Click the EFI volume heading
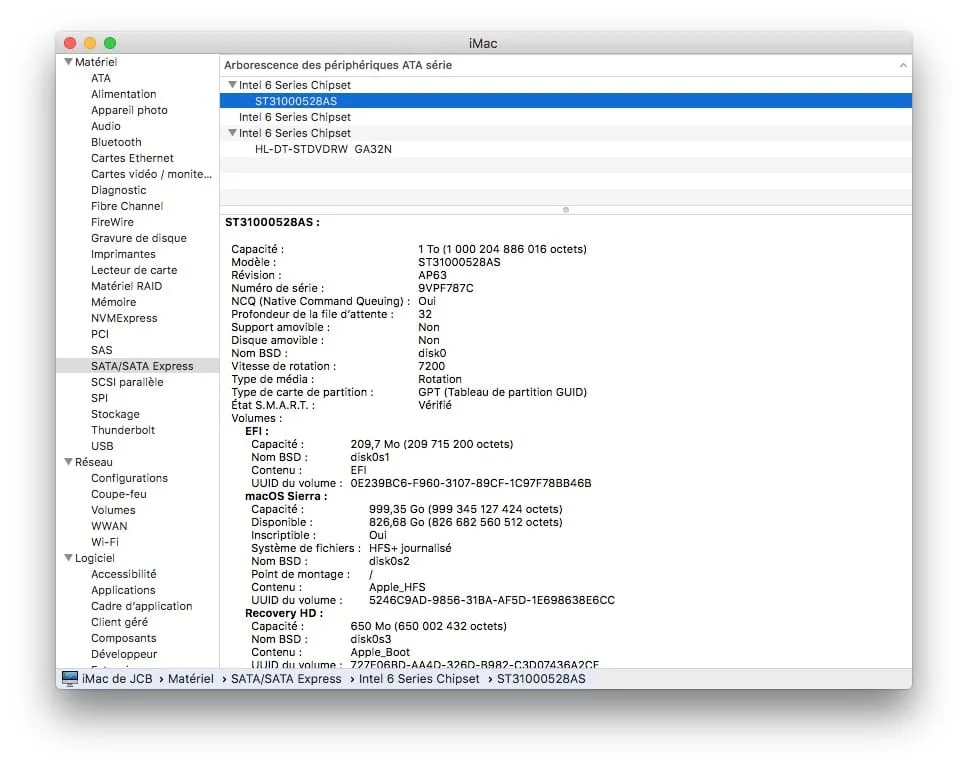The image size is (968, 769). (x=257, y=431)
